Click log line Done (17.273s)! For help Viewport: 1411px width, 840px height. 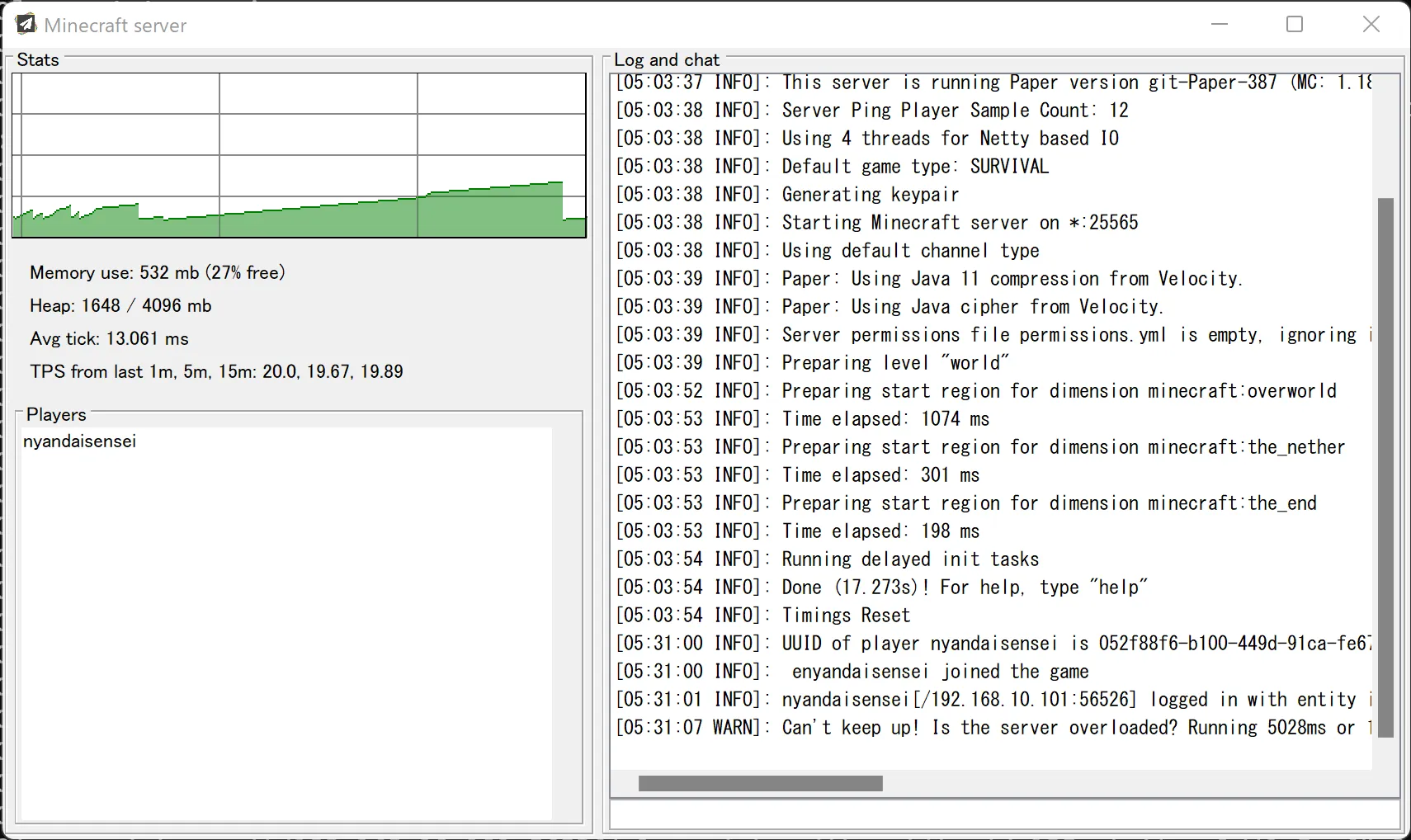click(882, 588)
